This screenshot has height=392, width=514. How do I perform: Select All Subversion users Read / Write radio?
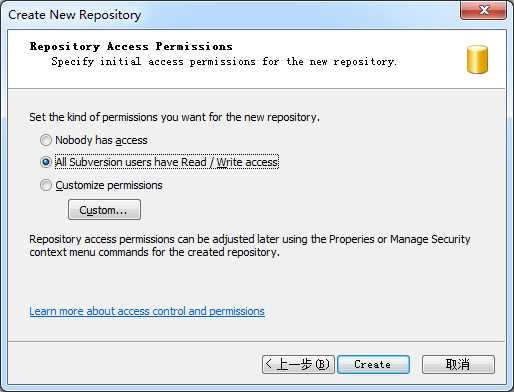tap(46, 162)
